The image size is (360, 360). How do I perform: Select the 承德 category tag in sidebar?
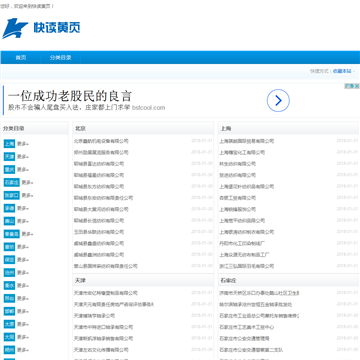[x=9, y=208]
